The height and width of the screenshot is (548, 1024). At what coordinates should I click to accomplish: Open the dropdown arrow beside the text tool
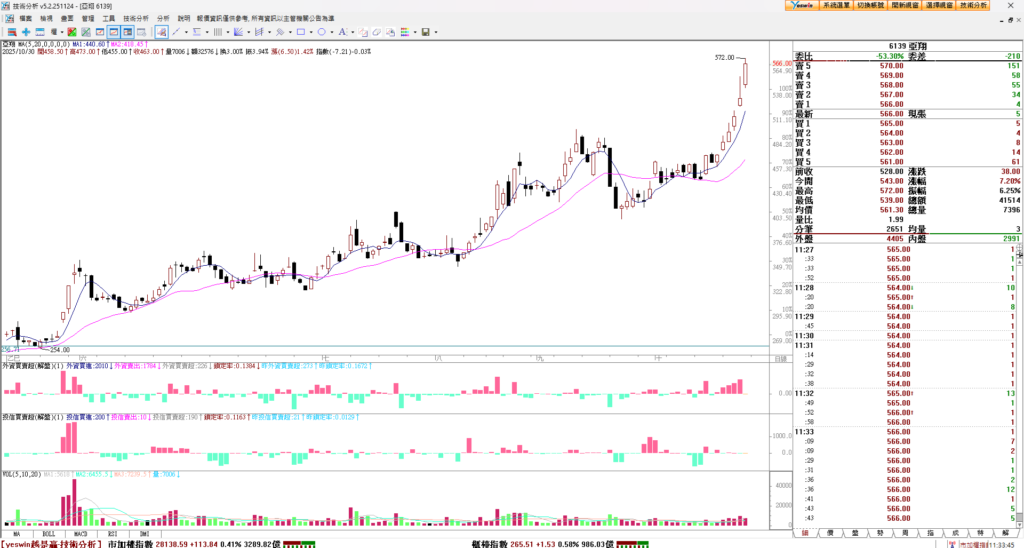tap(352, 32)
